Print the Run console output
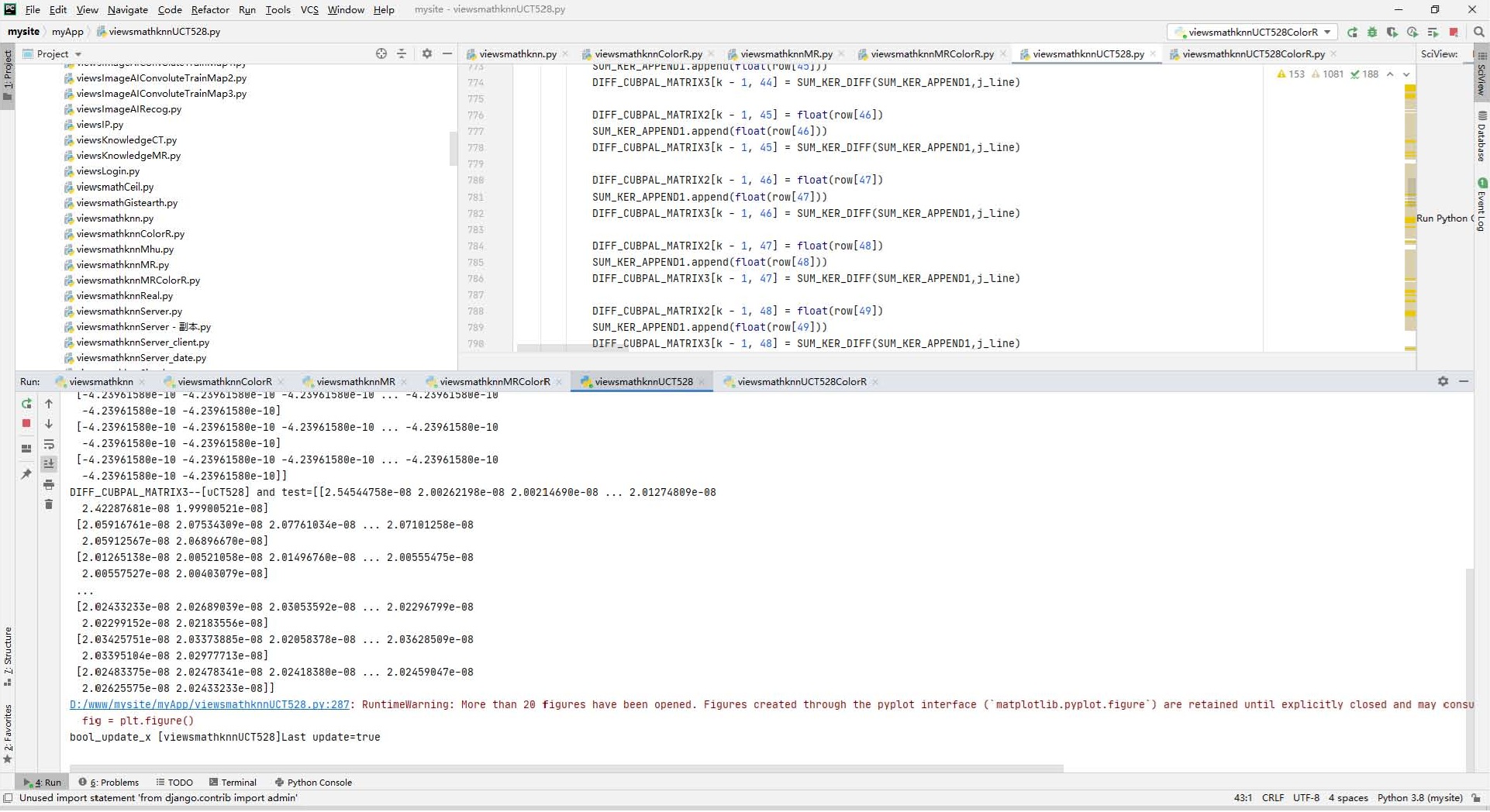Image resolution: width=1490 pixels, height=812 pixels. pyautogui.click(x=49, y=484)
